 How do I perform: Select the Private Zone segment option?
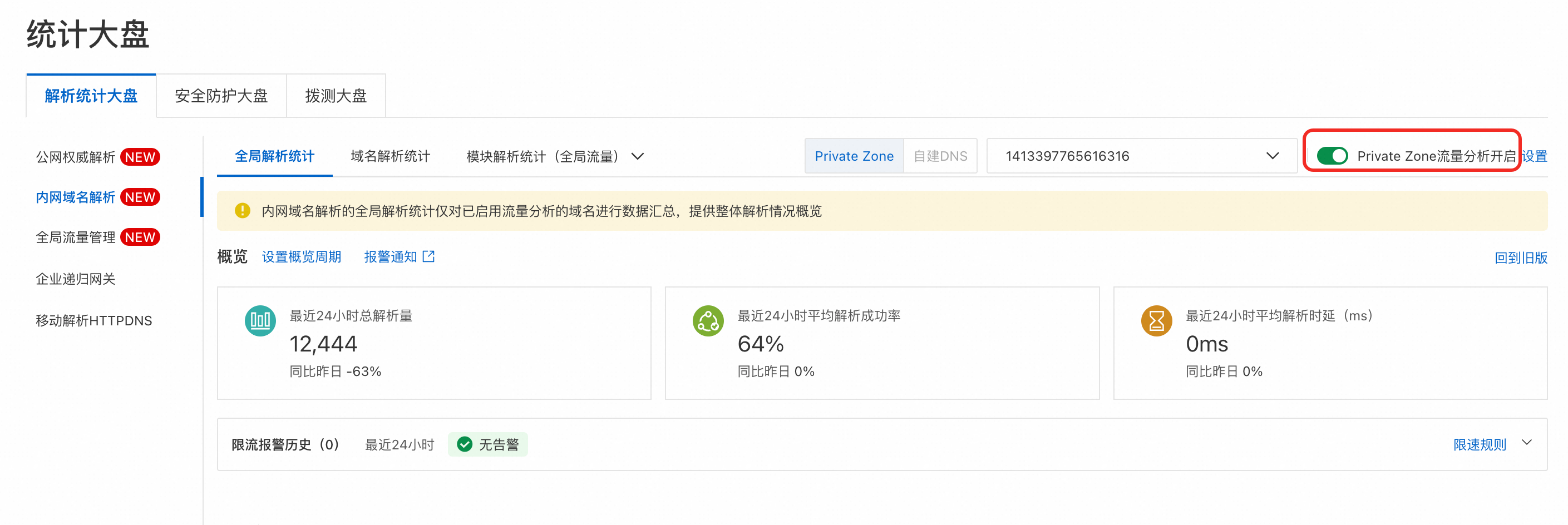click(x=854, y=156)
